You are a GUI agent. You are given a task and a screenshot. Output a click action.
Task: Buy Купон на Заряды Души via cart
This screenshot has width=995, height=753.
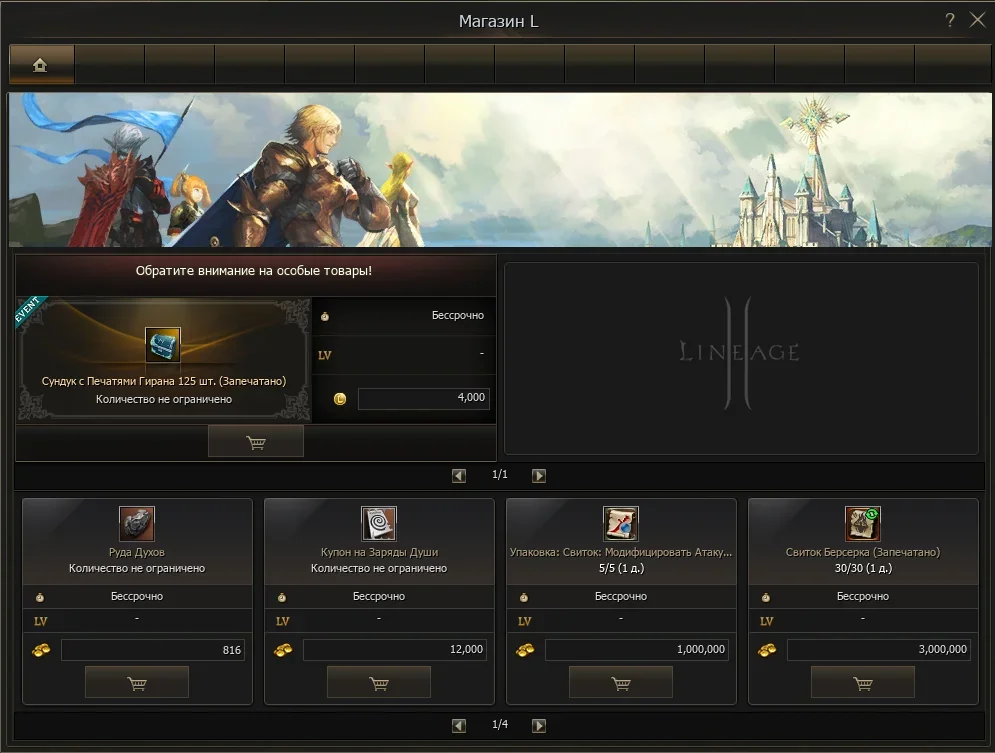click(x=379, y=683)
